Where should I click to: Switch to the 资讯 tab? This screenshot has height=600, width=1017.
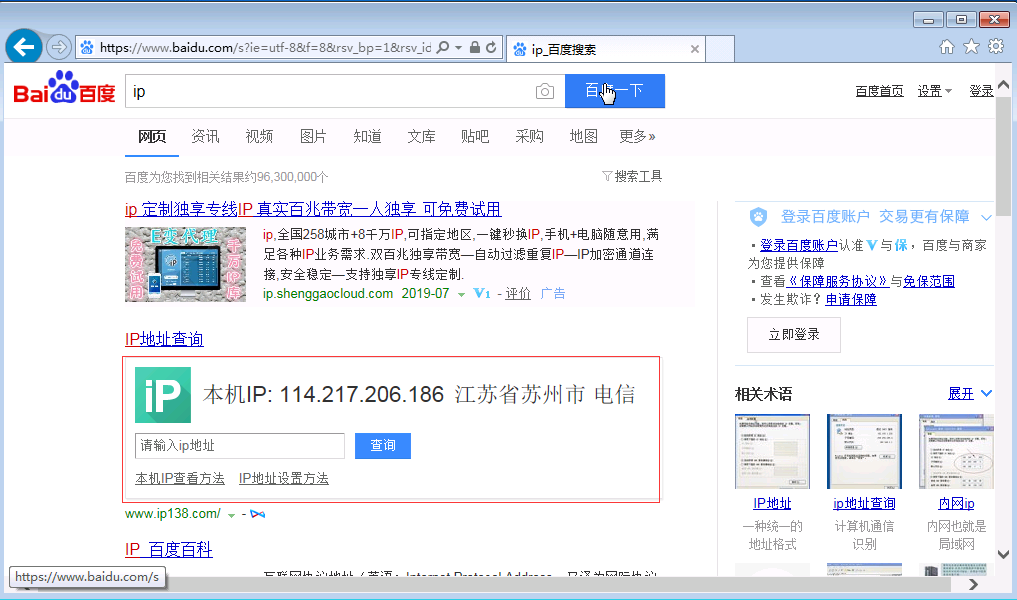tap(206, 136)
